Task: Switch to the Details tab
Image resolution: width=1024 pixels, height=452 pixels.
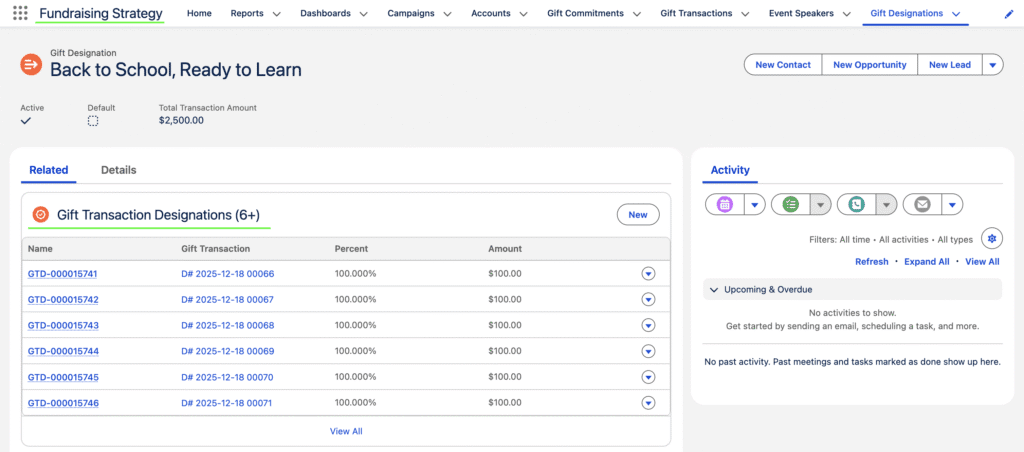Action: tap(118, 170)
